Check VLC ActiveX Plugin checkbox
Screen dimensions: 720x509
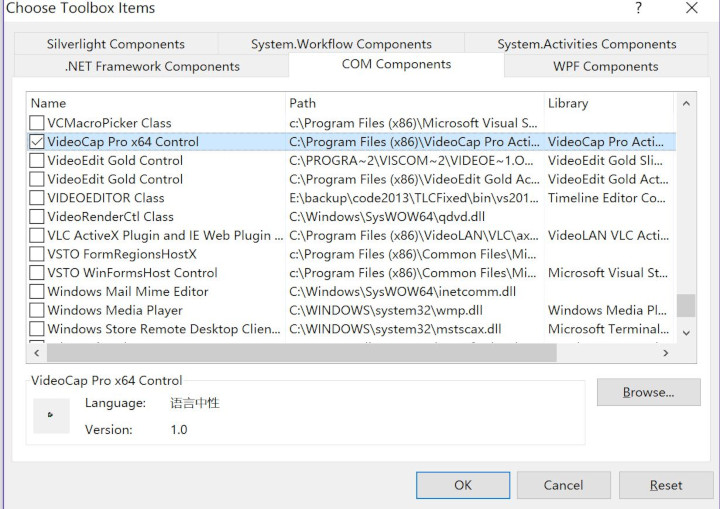pos(37,236)
